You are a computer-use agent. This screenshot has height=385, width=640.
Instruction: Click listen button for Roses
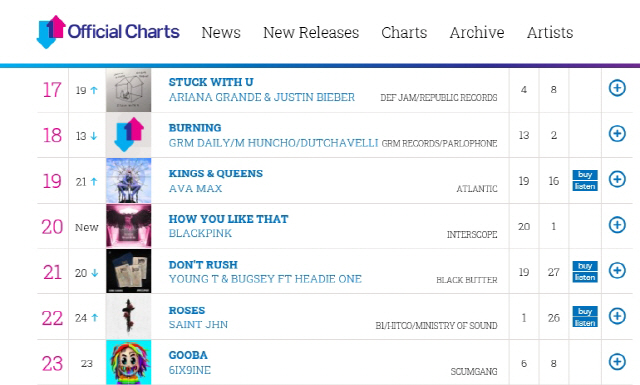(x=585, y=323)
